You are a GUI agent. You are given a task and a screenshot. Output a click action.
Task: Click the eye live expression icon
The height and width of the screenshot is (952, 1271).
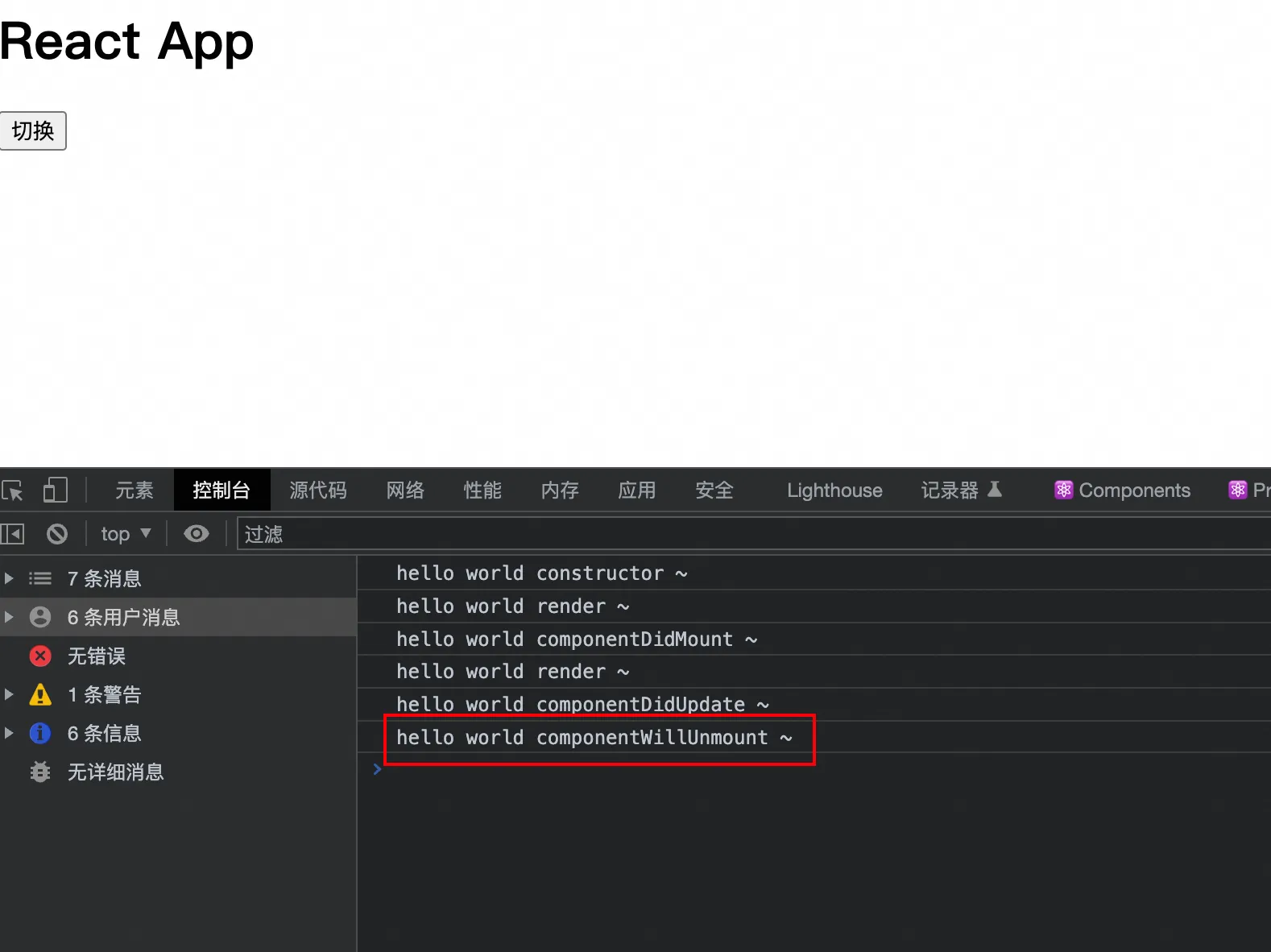pos(196,534)
